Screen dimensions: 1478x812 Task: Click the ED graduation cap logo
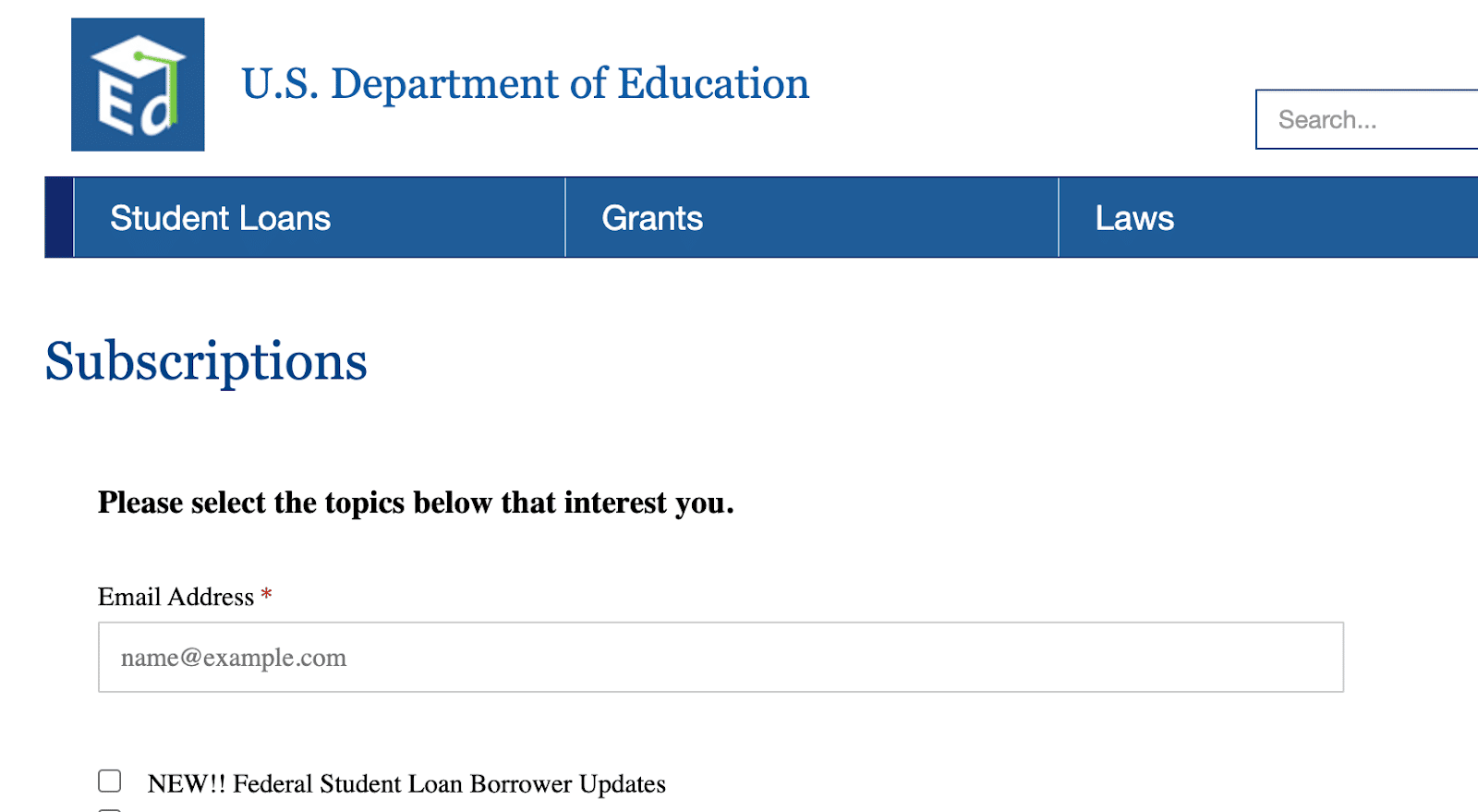(138, 84)
